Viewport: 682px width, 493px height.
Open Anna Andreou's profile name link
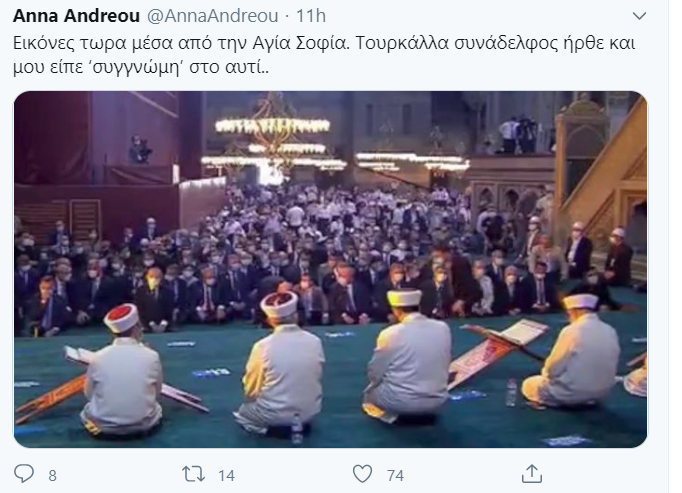[76, 16]
